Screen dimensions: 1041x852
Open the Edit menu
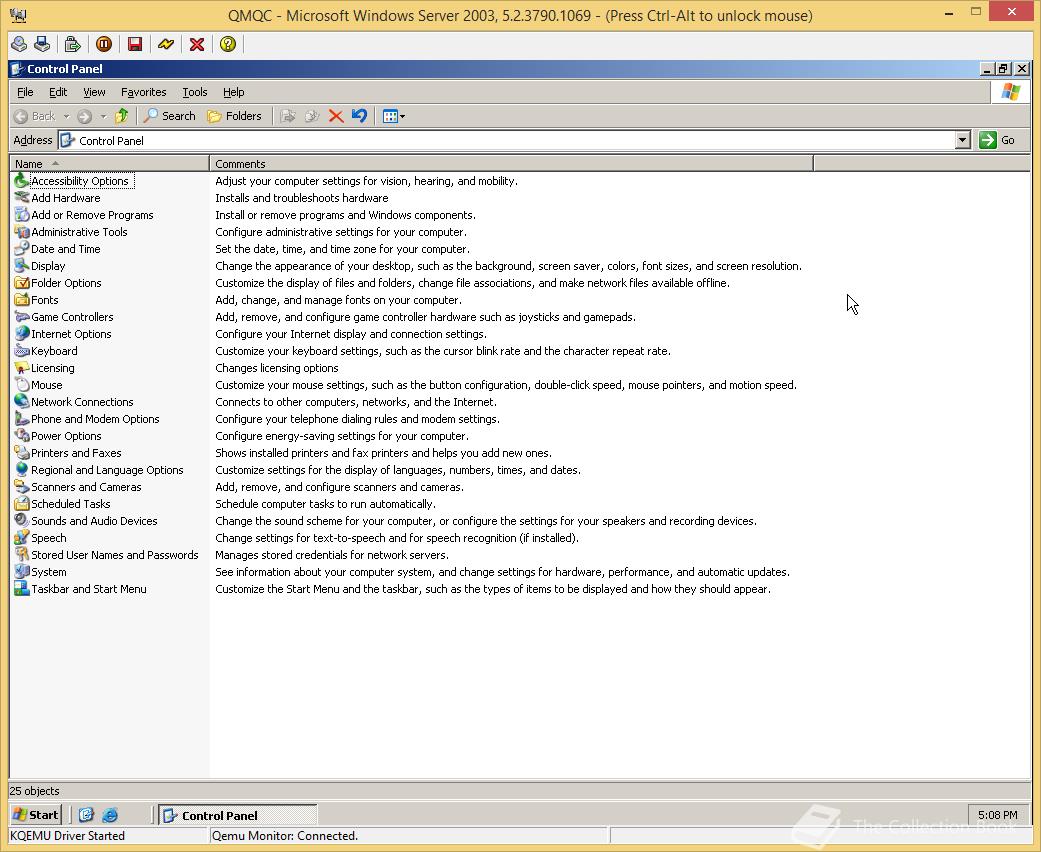[x=58, y=92]
